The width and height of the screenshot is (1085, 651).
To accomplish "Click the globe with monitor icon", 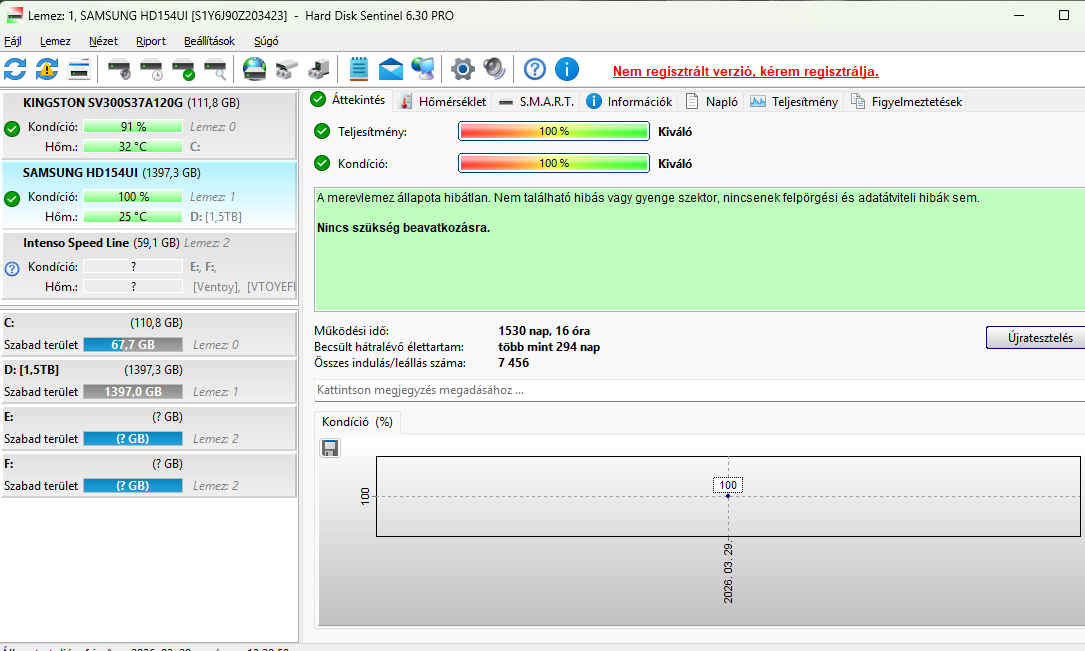I will tap(423, 69).
